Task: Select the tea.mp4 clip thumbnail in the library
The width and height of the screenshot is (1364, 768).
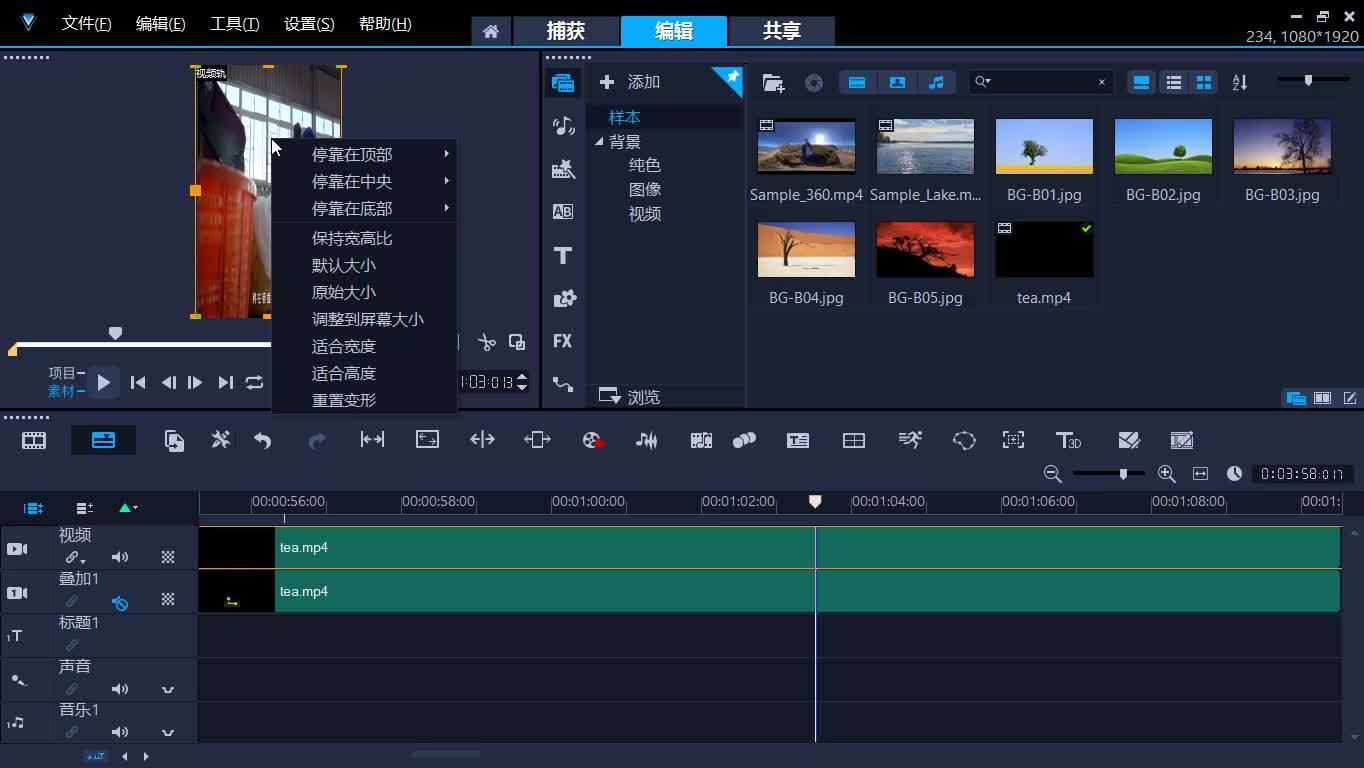Action: pos(1043,249)
